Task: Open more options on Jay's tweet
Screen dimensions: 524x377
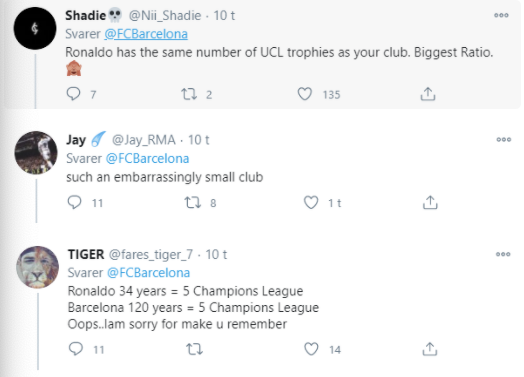Action: pos(504,139)
